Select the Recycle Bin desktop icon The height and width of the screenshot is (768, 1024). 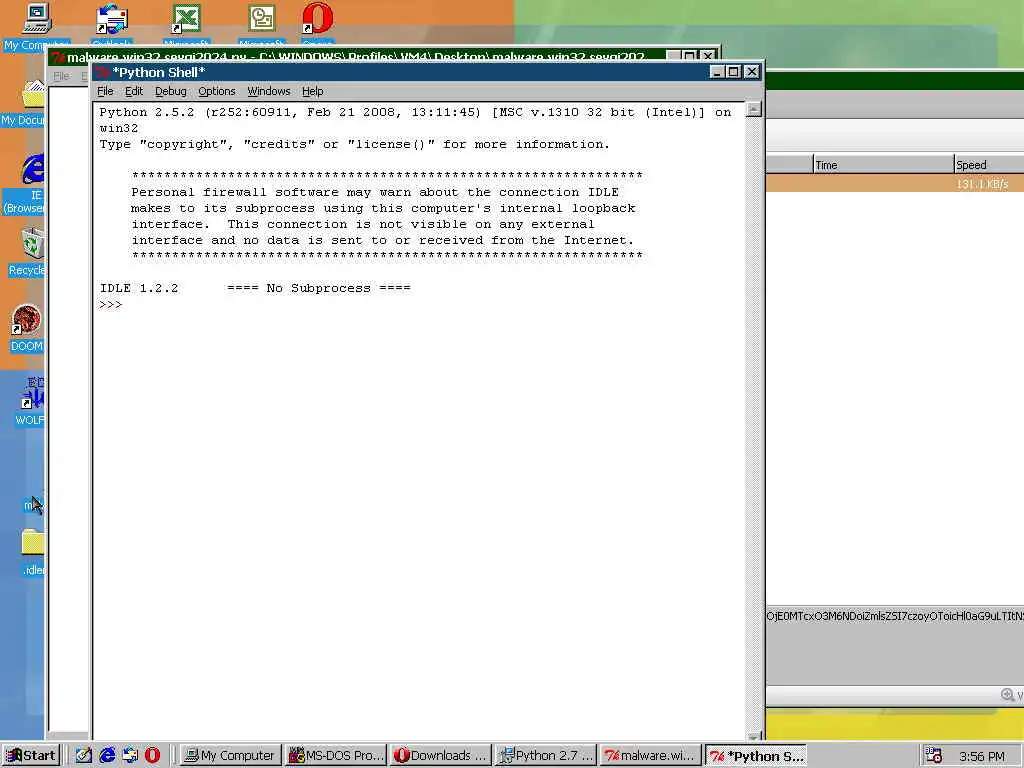click(26, 251)
